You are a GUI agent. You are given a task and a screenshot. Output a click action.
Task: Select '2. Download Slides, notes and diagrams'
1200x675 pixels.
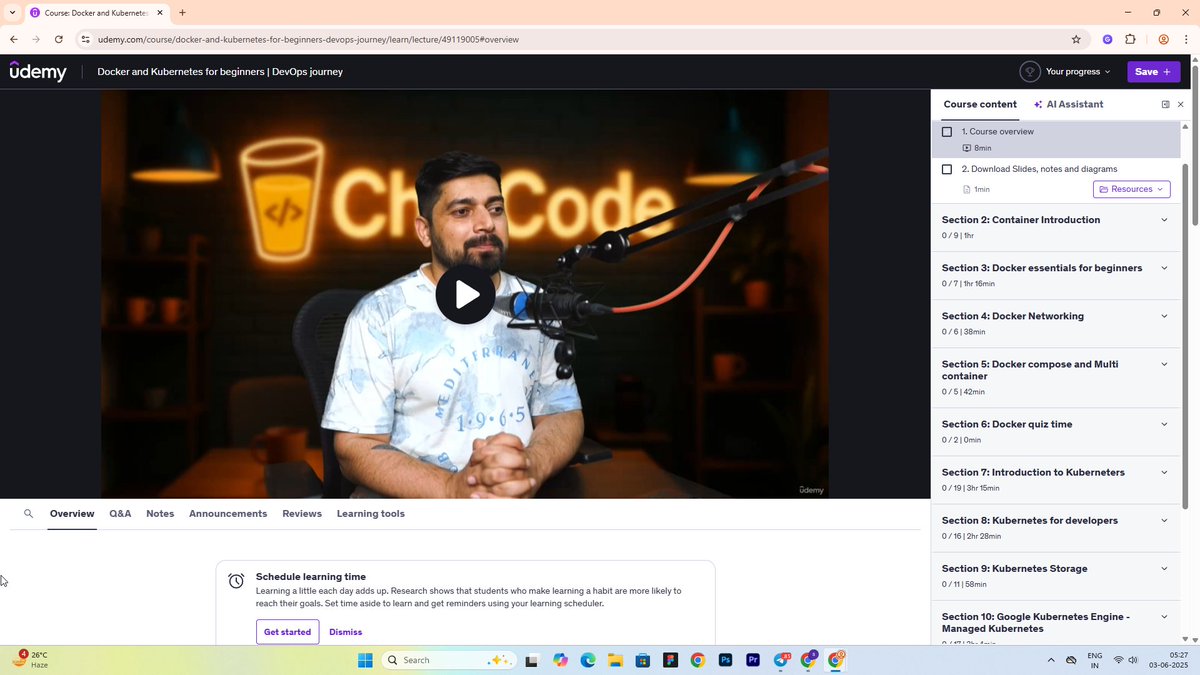[x=1056, y=180]
